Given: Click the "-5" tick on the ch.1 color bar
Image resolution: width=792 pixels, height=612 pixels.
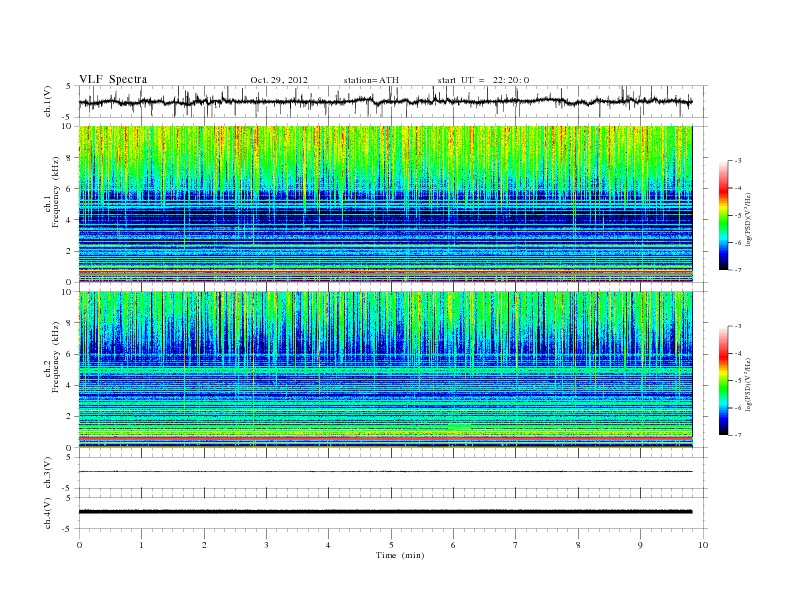Looking at the screenshot, I should (x=738, y=216).
